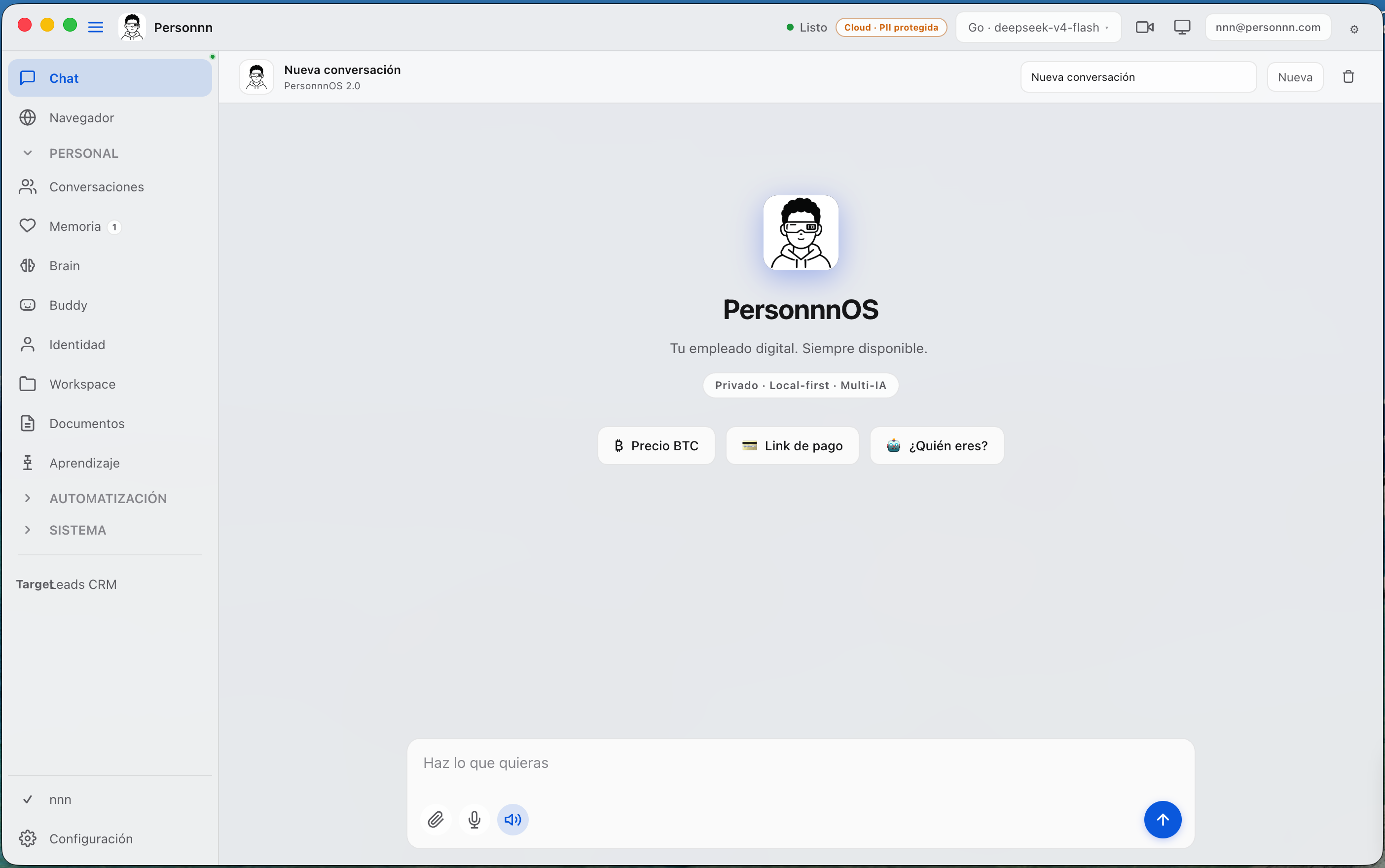
Task: Open Configuración at the sidebar bottom
Action: click(110, 839)
